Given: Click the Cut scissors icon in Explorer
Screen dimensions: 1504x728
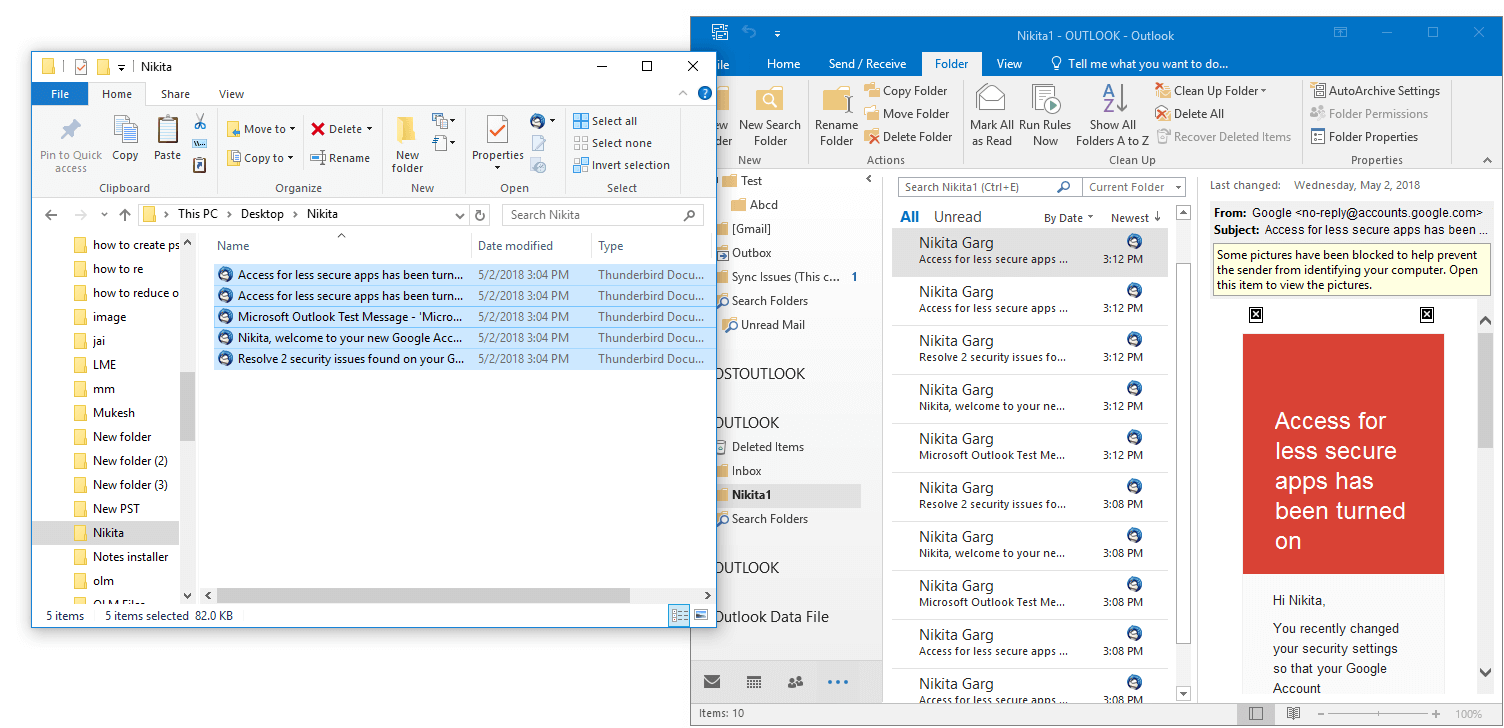Looking at the screenshot, I should pos(200,122).
